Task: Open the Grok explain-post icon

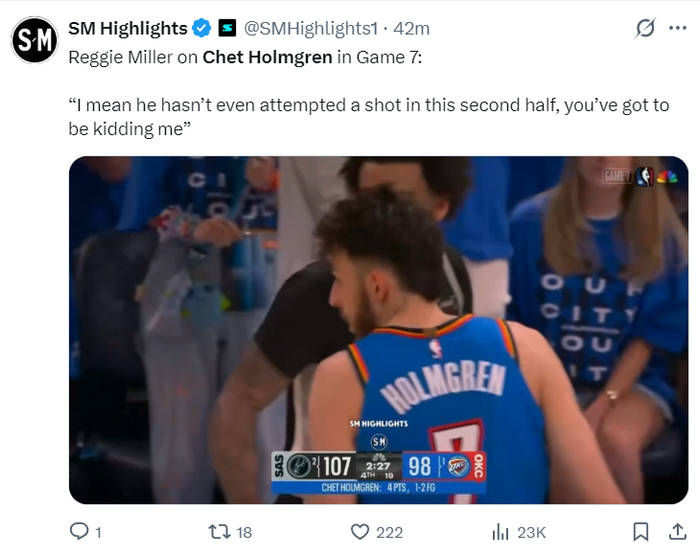Action: tap(646, 28)
